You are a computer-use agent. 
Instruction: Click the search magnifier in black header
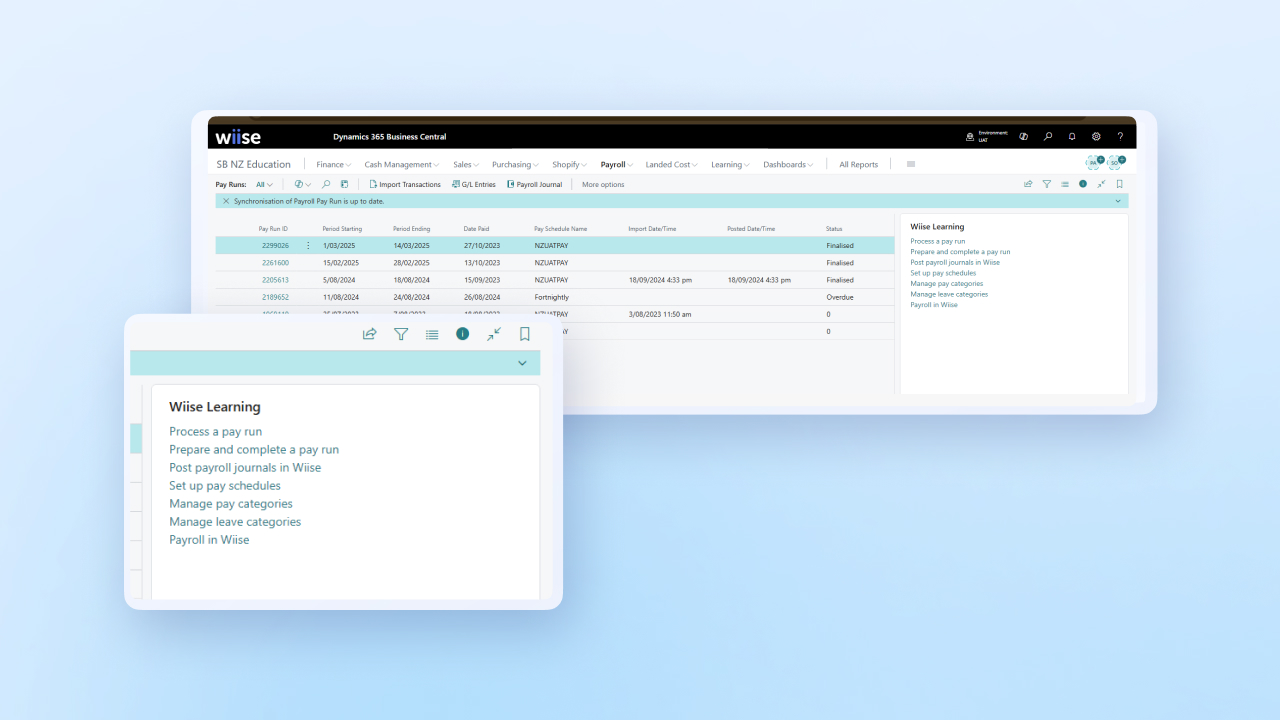pyautogui.click(x=1048, y=137)
